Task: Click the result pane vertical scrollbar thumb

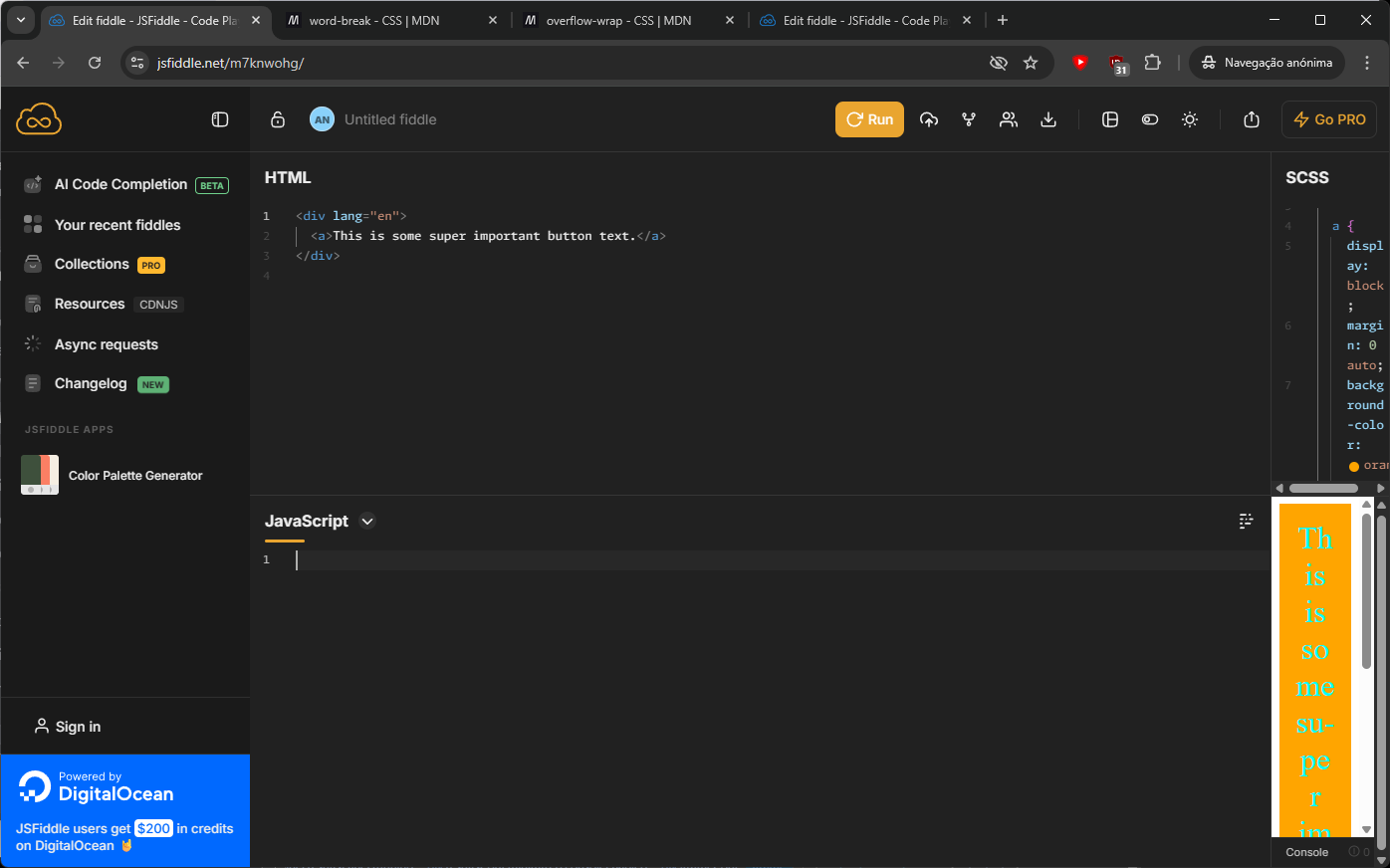Action: (x=1366, y=591)
